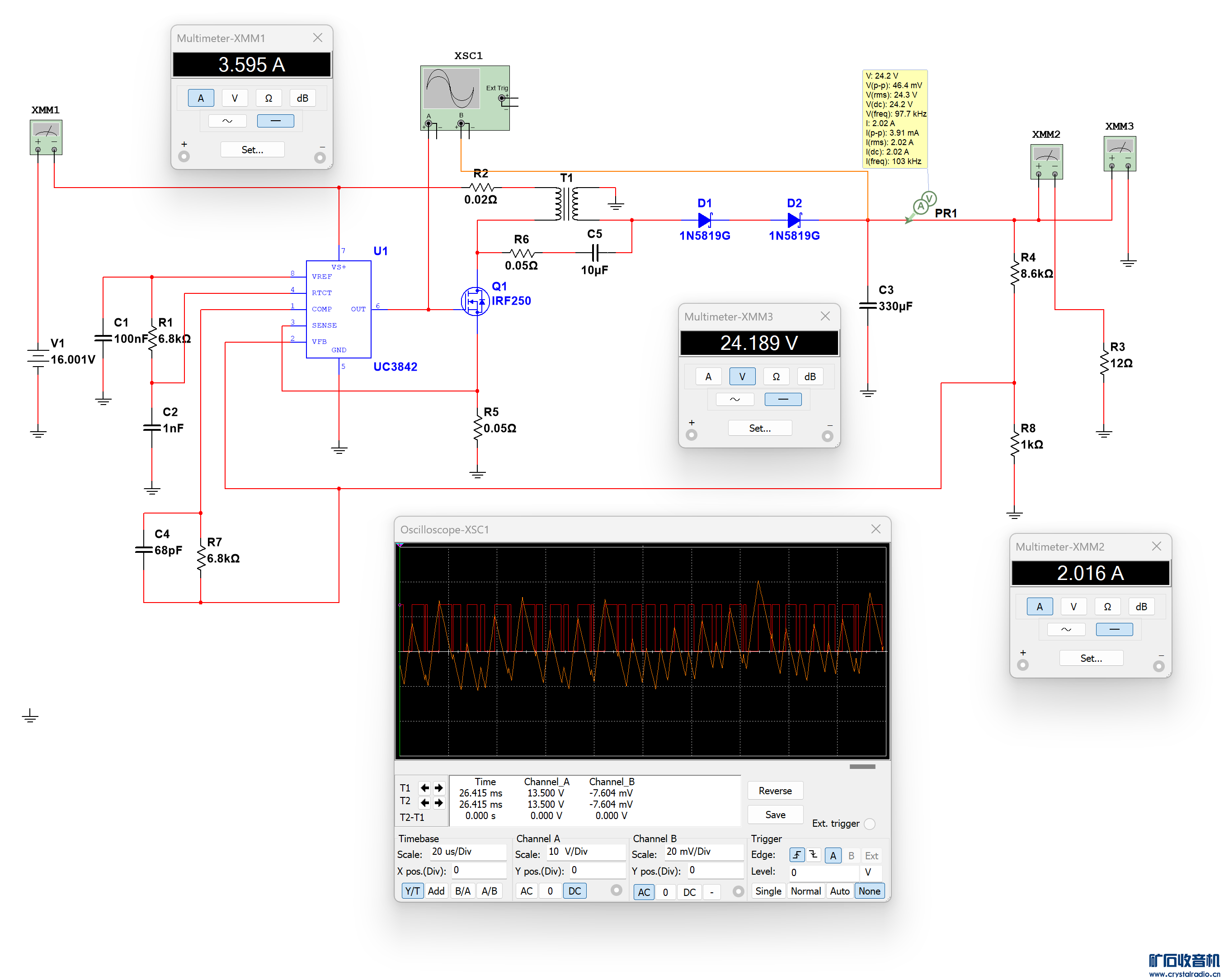Click the oscilloscope horizontal scrollbar thumb
The height and width of the screenshot is (980, 1224).
[862, 767]
